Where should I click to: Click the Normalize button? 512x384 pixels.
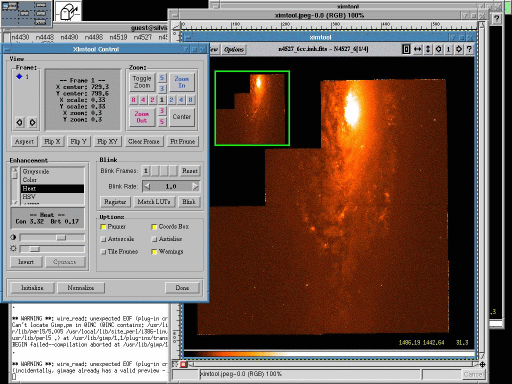[x=81, y=288]
